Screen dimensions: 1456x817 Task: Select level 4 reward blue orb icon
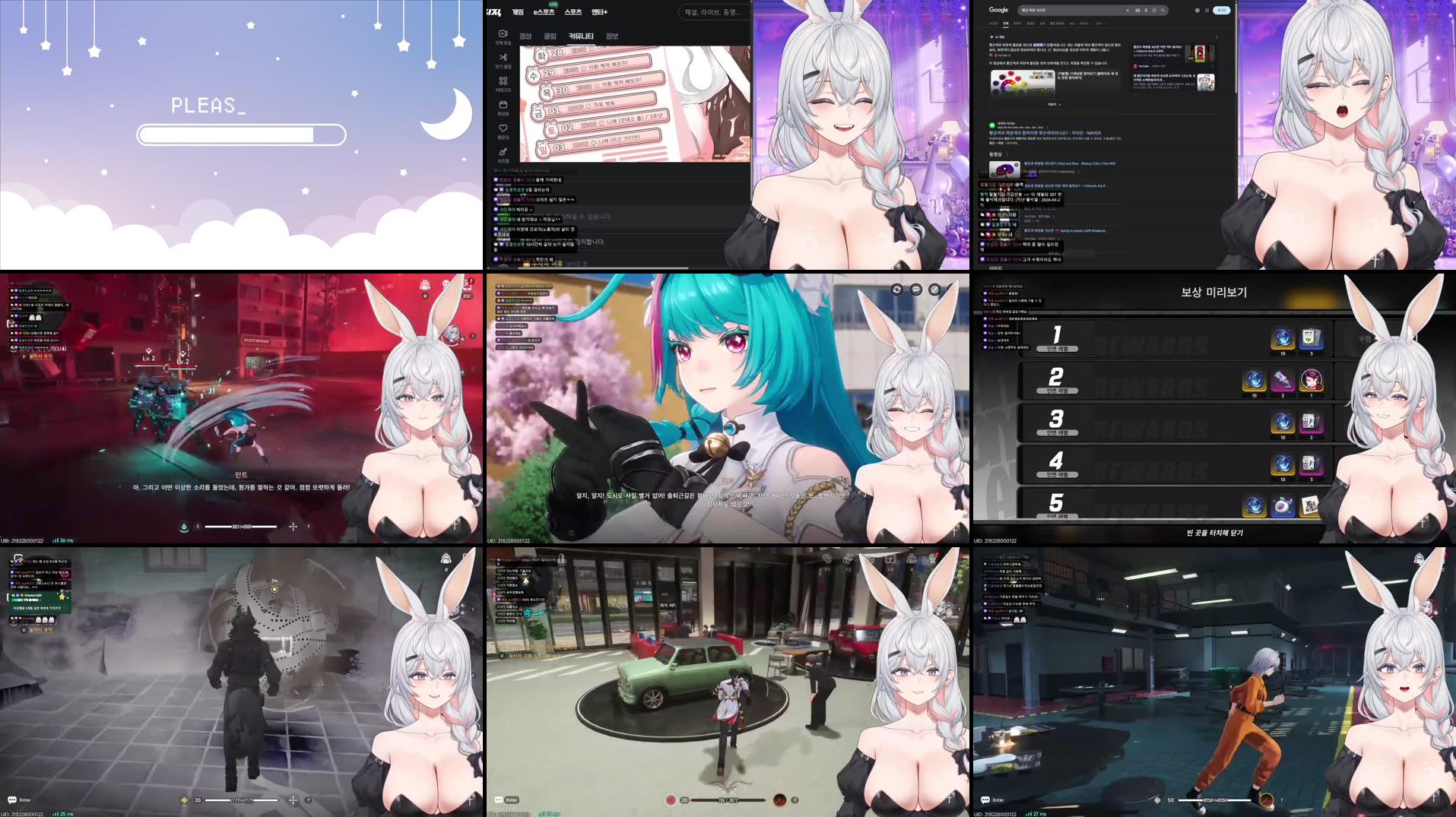(1283, 464)
